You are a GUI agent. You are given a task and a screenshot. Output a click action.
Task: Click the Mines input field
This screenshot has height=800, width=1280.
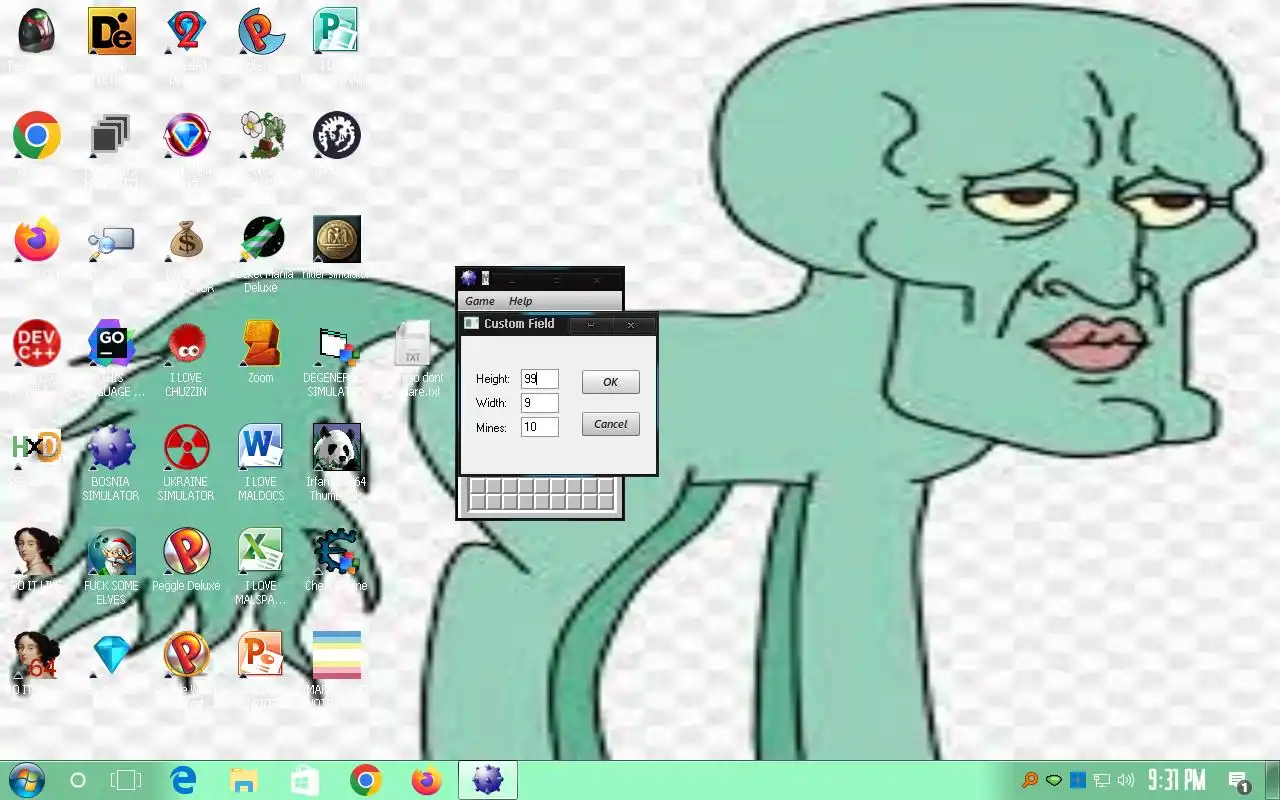tap(539, 427)
